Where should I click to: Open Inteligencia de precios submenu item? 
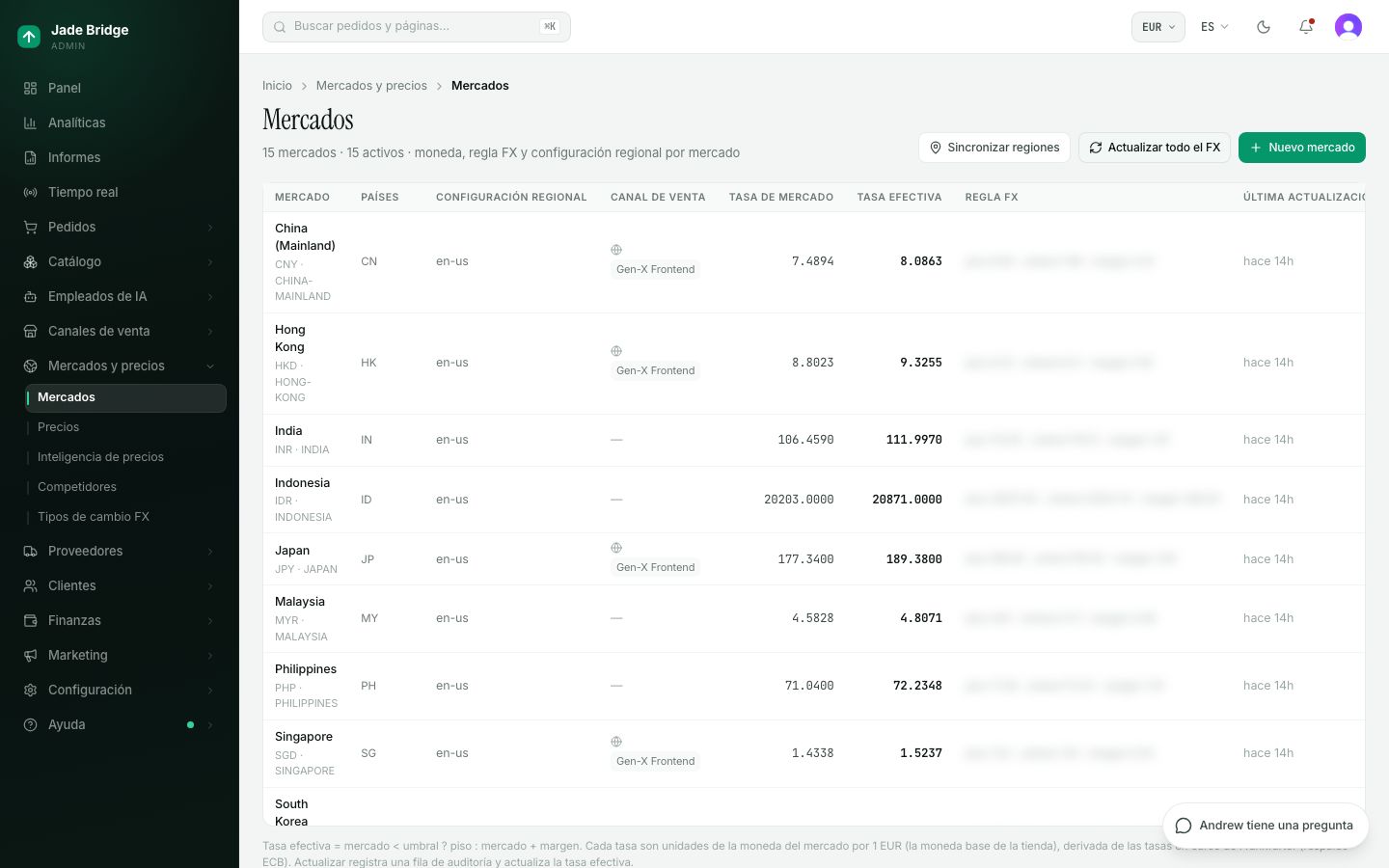pyautogui.click(x=126, y=457)
